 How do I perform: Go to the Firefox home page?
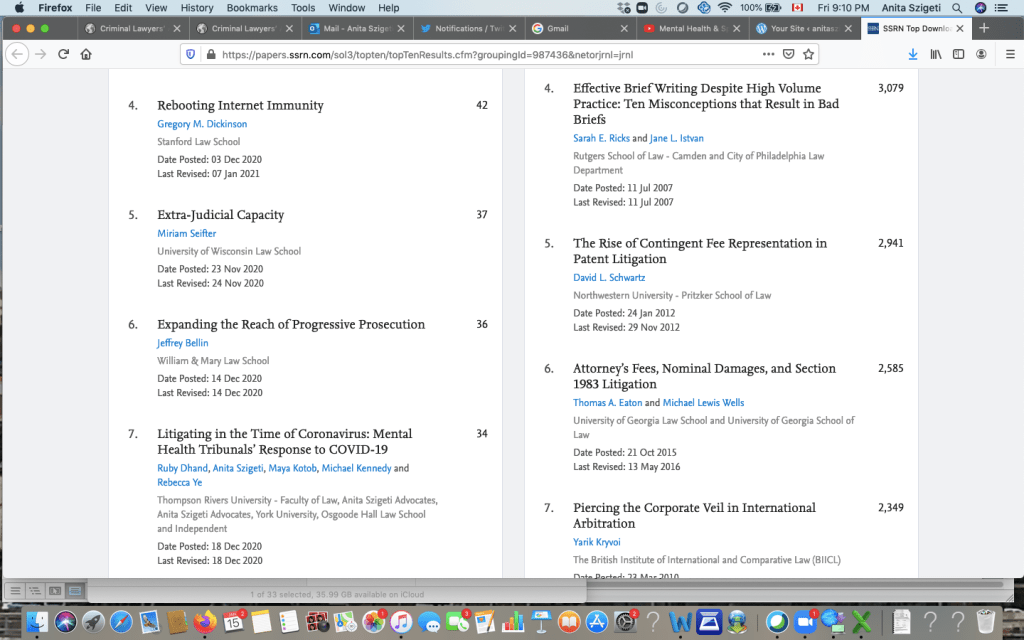86,54
